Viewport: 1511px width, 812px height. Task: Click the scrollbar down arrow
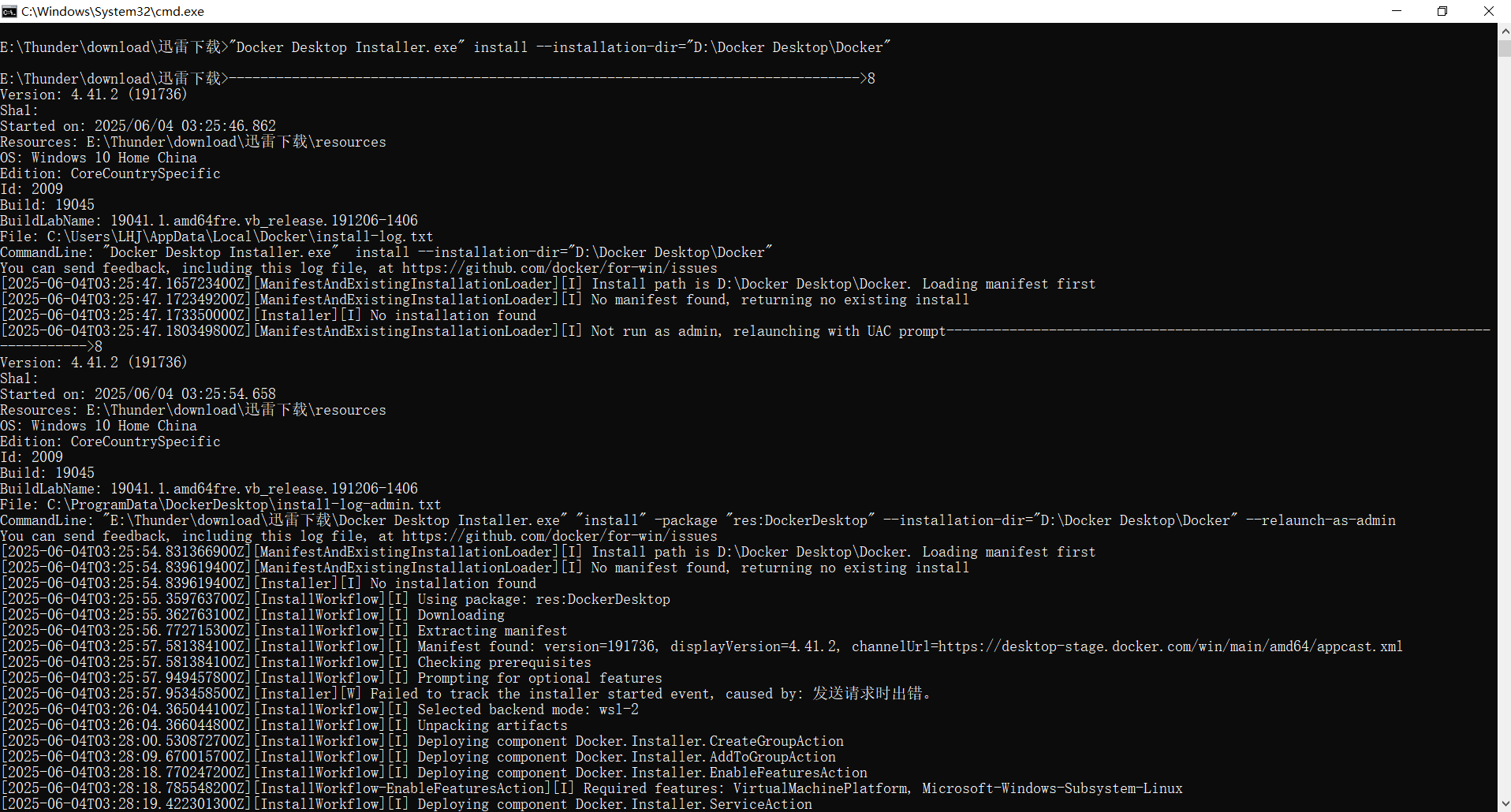tap(1504, 804)
